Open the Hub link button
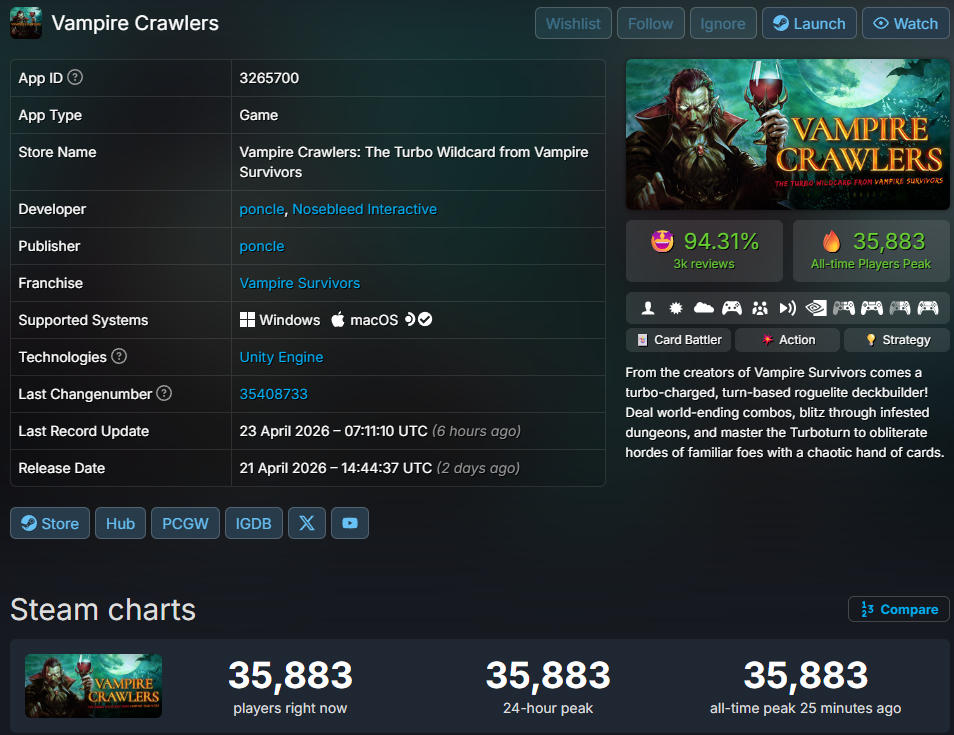Image resolution: width=954 pixels, height=735 pixels. 120,523
